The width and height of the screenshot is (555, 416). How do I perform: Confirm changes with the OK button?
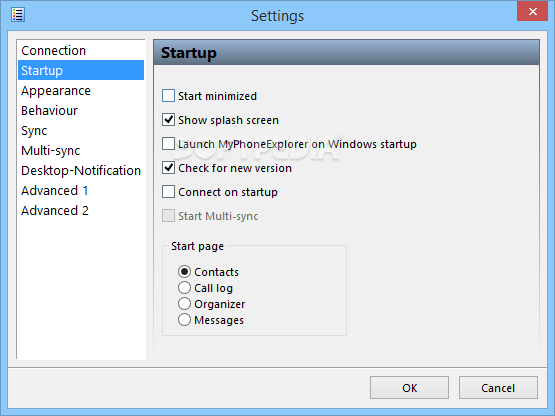coord(410,388)
